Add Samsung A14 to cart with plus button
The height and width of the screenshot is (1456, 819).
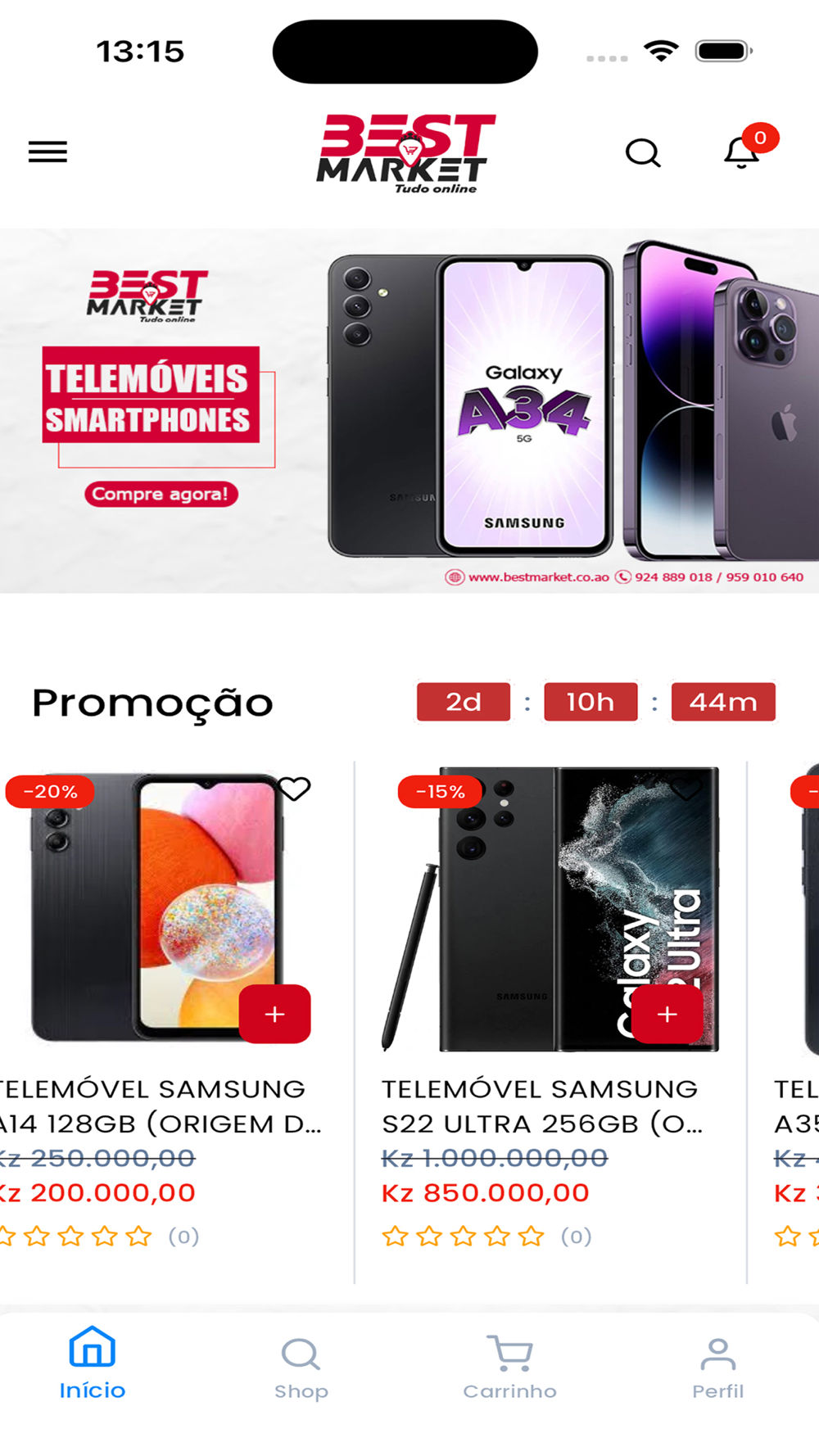(275, 1014)
